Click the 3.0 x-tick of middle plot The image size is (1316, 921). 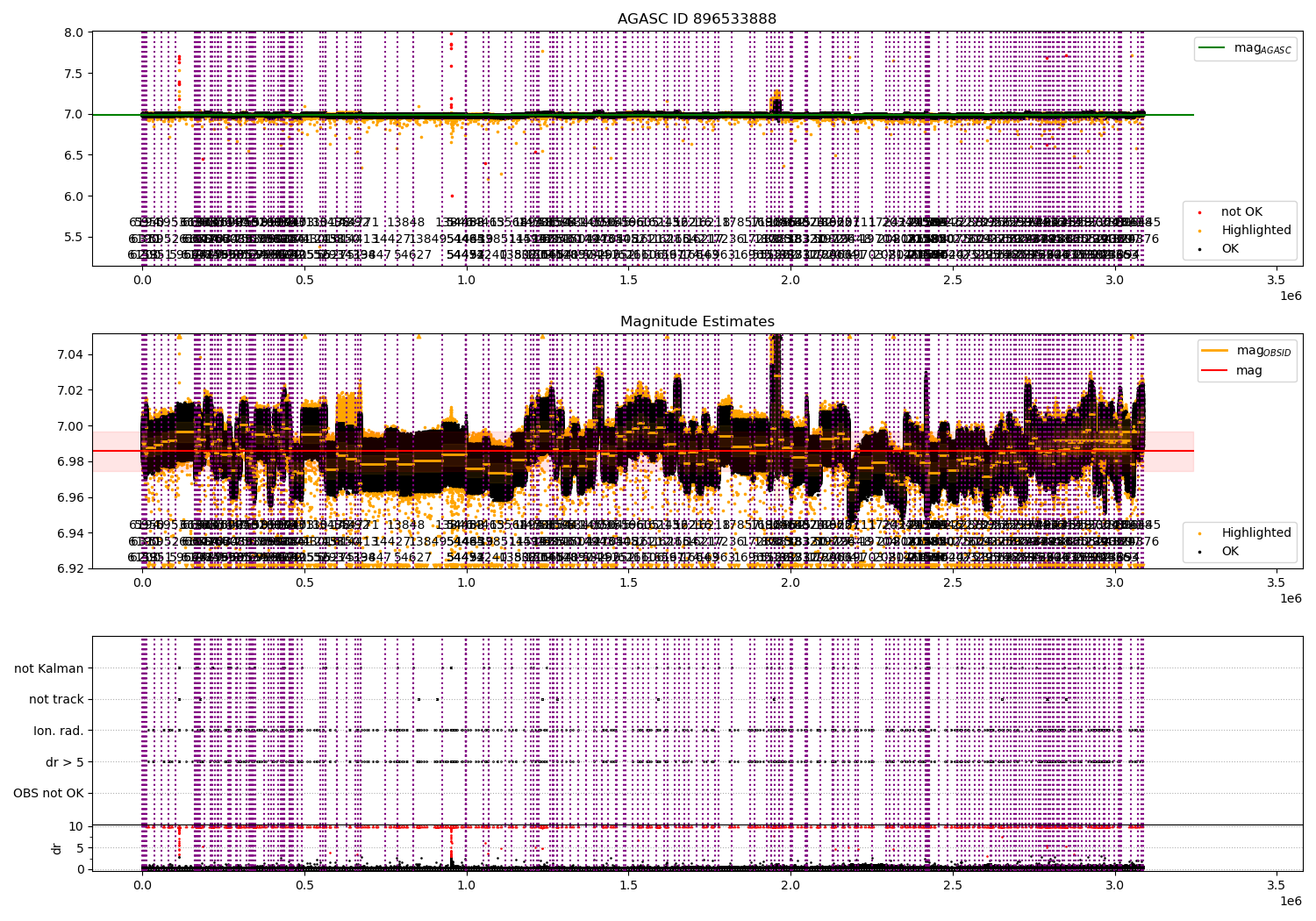click(x=1114, y=584)
